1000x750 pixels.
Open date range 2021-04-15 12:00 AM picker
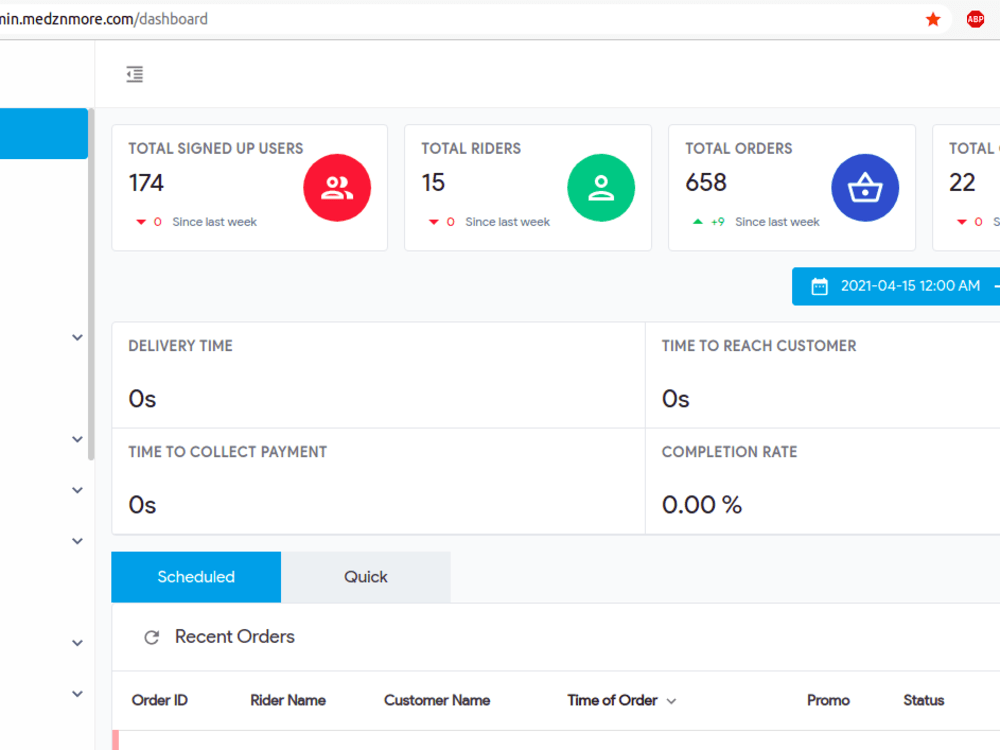896,286
